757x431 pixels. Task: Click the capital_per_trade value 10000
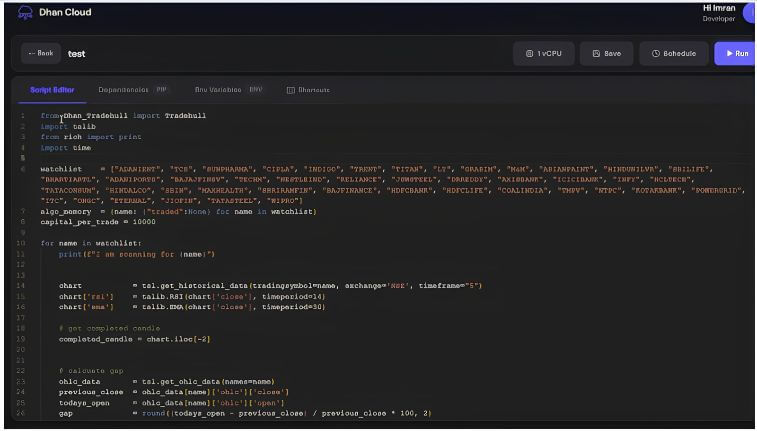point(144,222)
